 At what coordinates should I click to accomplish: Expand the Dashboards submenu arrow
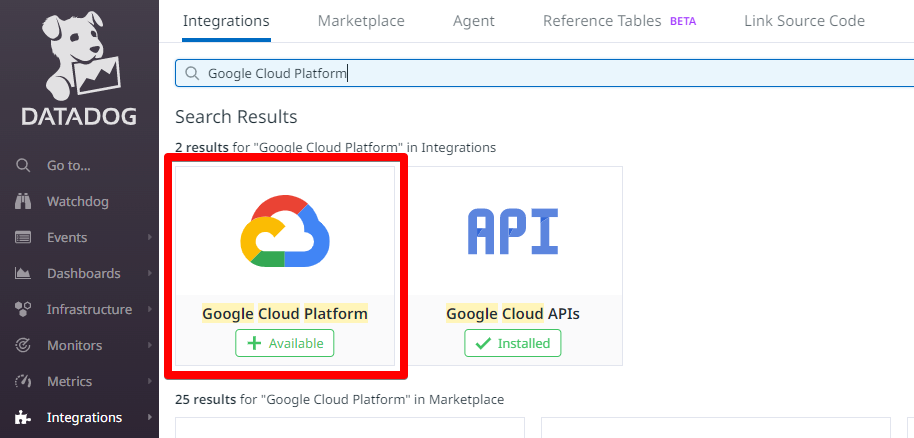(x=150, y=274)
